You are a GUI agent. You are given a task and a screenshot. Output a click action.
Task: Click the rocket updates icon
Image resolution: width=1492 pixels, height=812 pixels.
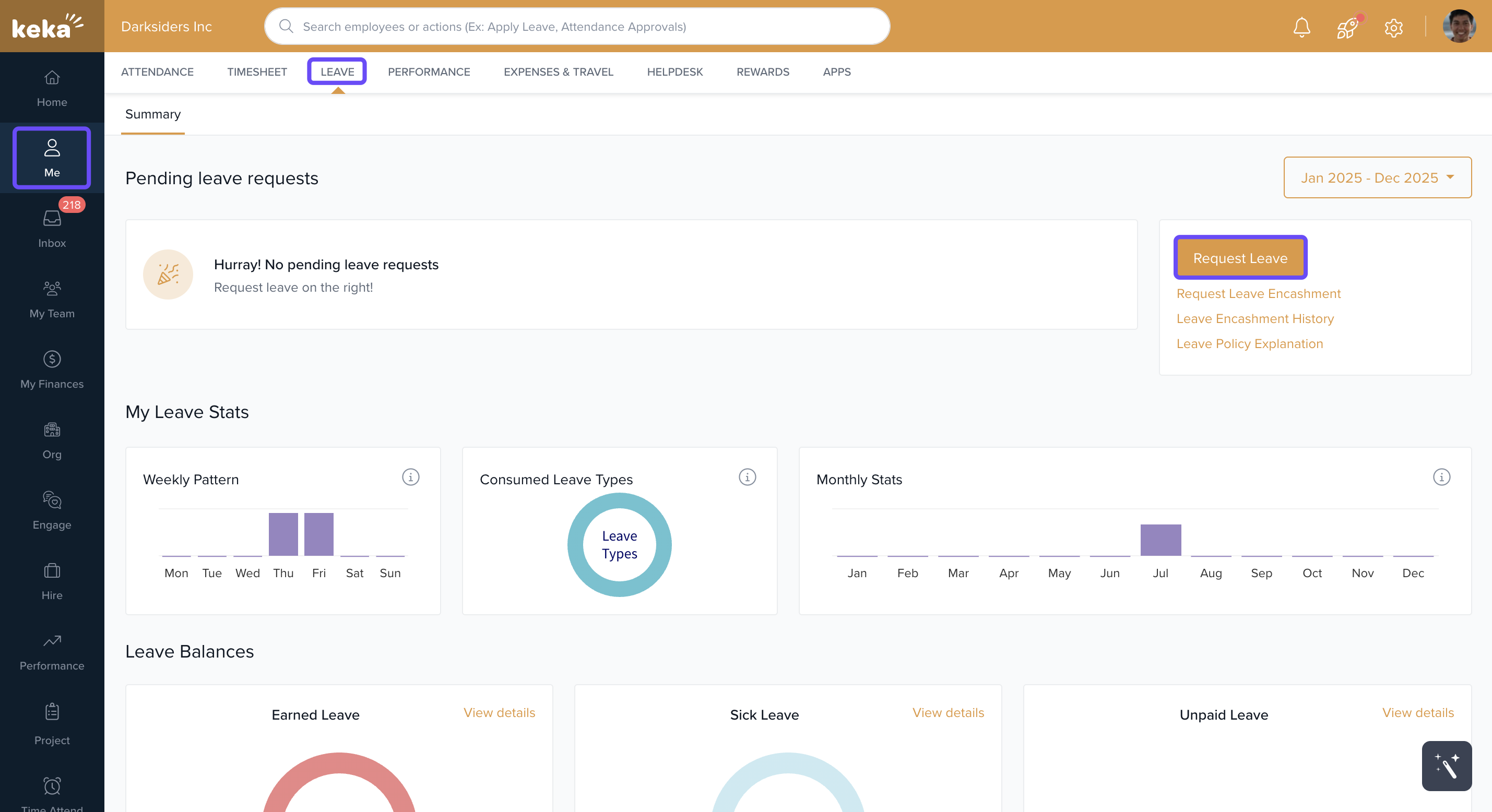point(1347,27)
